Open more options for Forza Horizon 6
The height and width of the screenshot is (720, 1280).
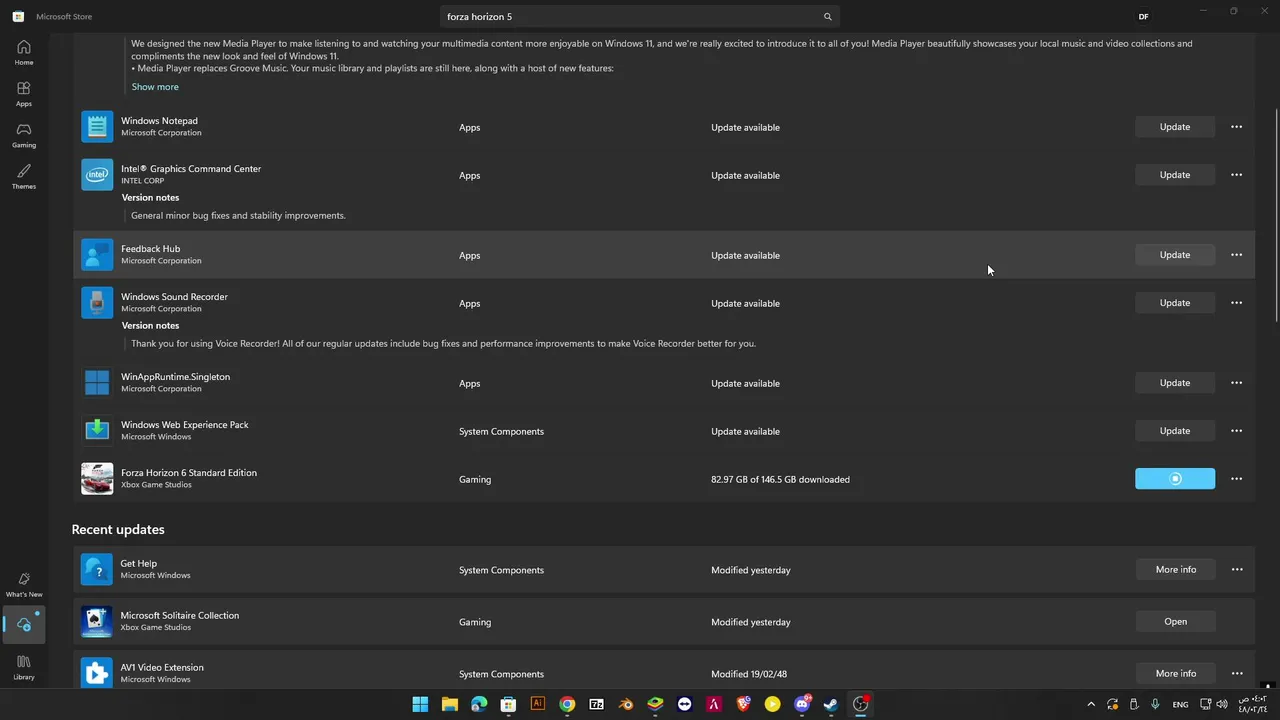click(x=1236, y=479)
